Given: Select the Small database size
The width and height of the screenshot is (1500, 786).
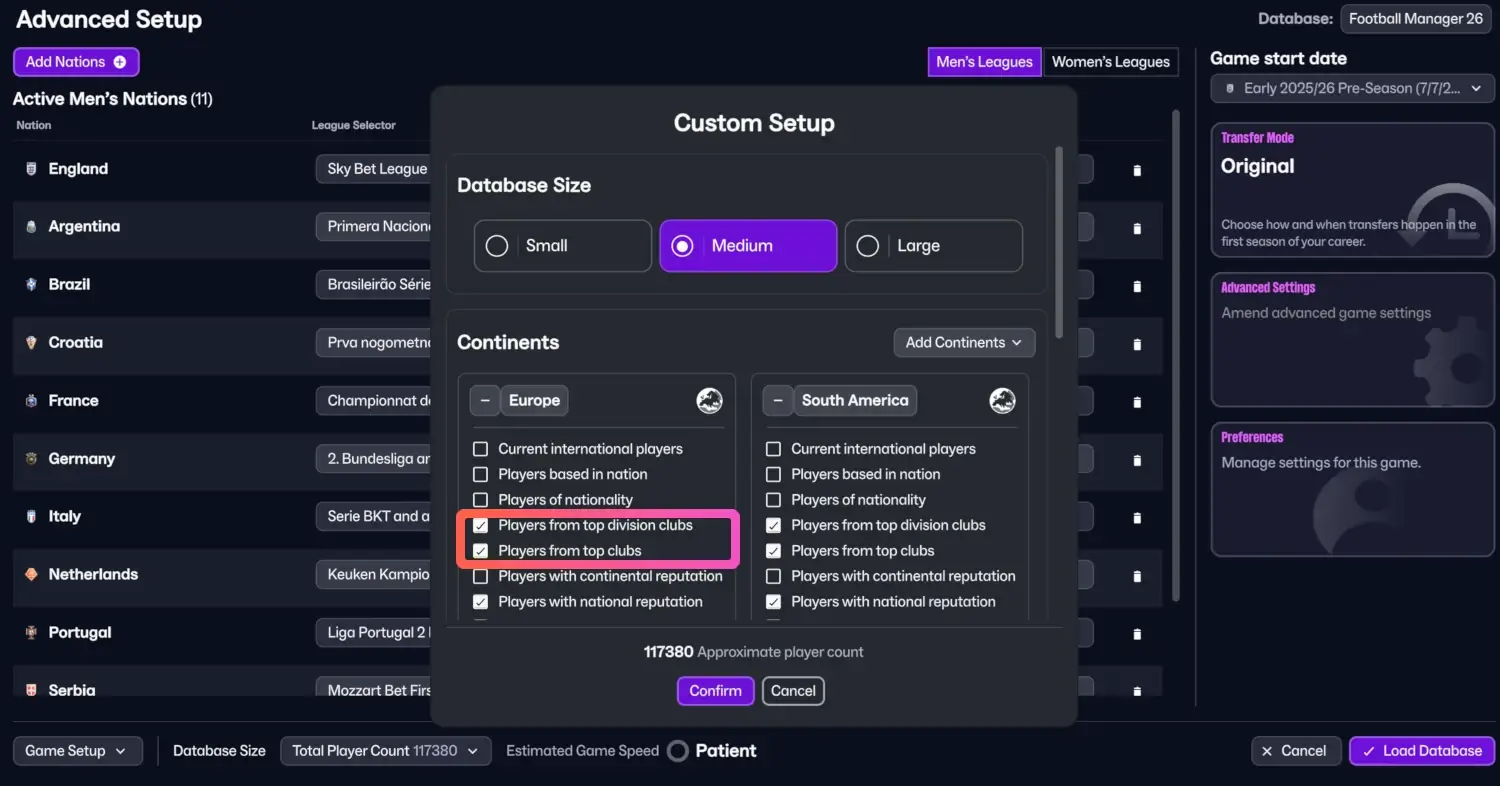Looking at the screenshot, I should click(563, 246).
